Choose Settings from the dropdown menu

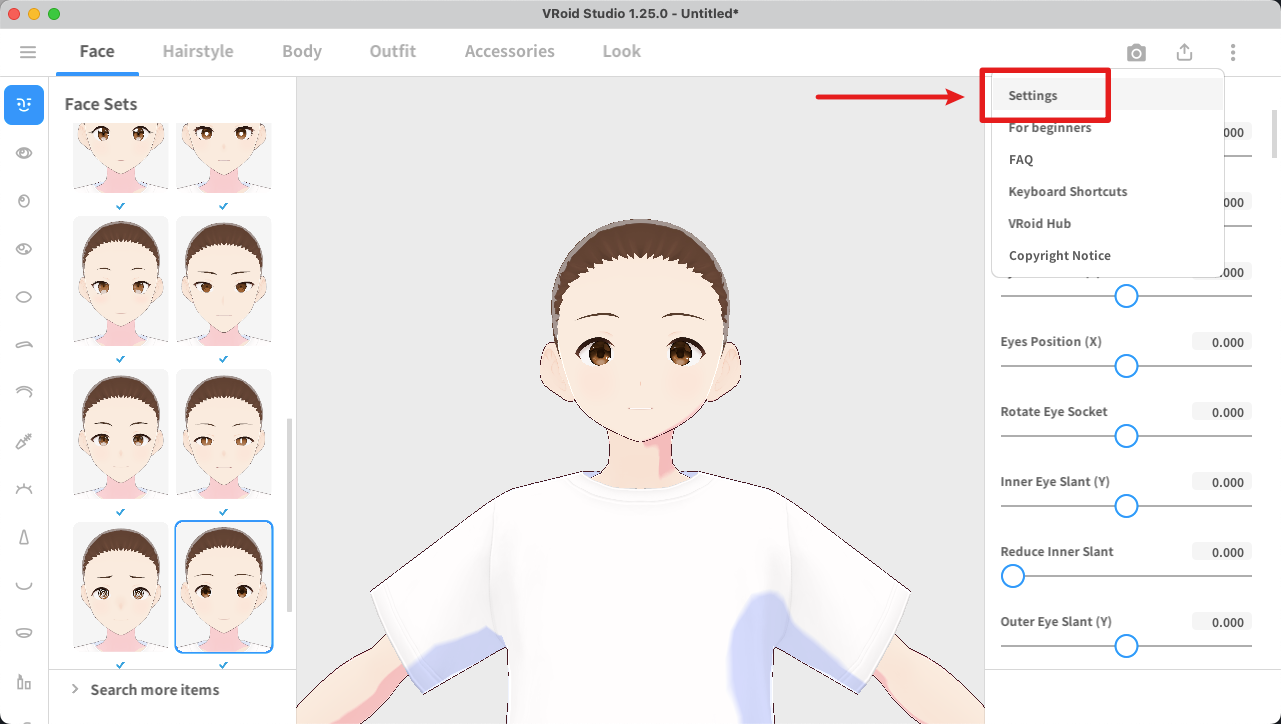[1033, 96]
